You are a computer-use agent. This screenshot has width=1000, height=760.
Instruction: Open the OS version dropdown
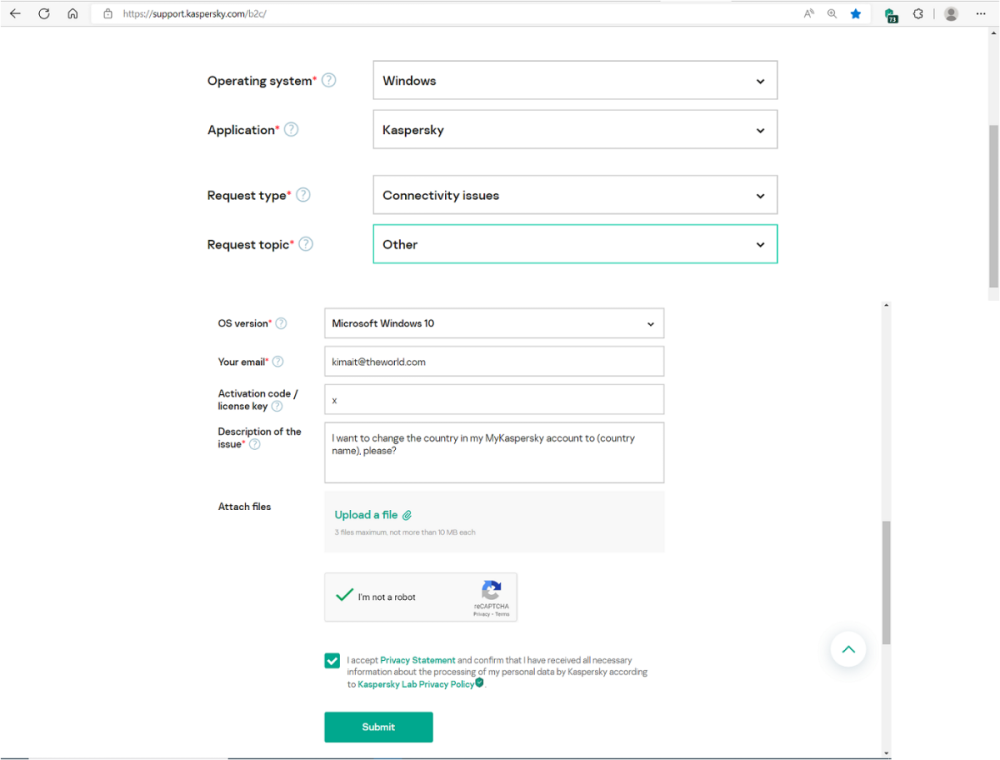click(494, 324)
